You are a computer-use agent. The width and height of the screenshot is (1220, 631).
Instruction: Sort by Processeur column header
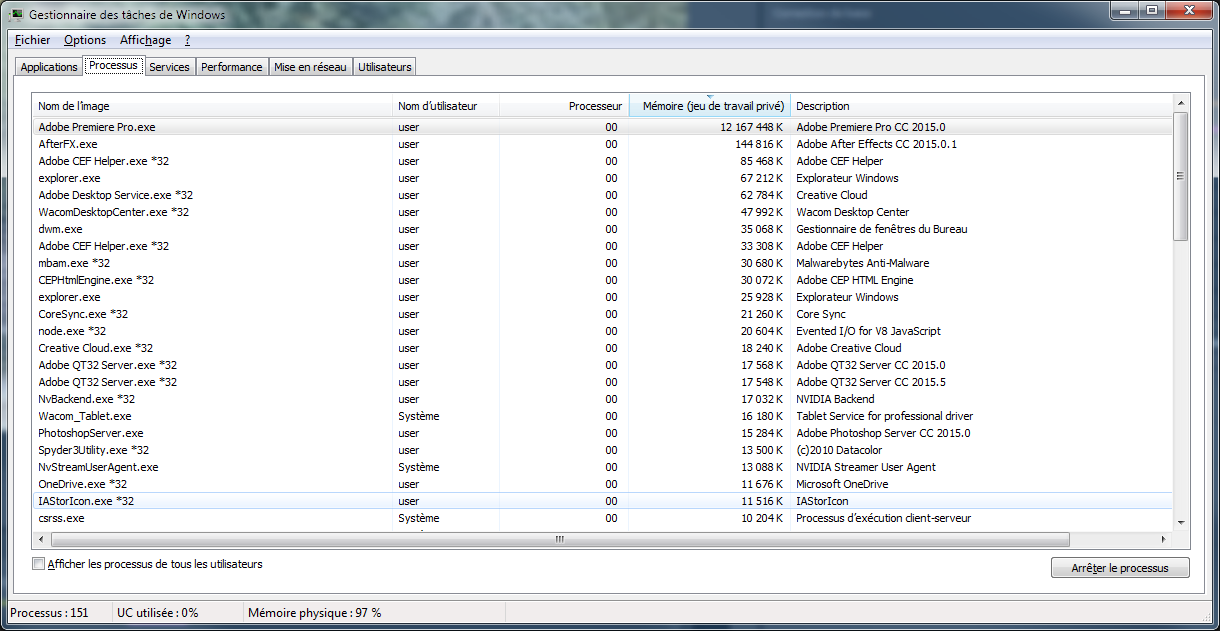pyautogui.click(x=564, y=106)
